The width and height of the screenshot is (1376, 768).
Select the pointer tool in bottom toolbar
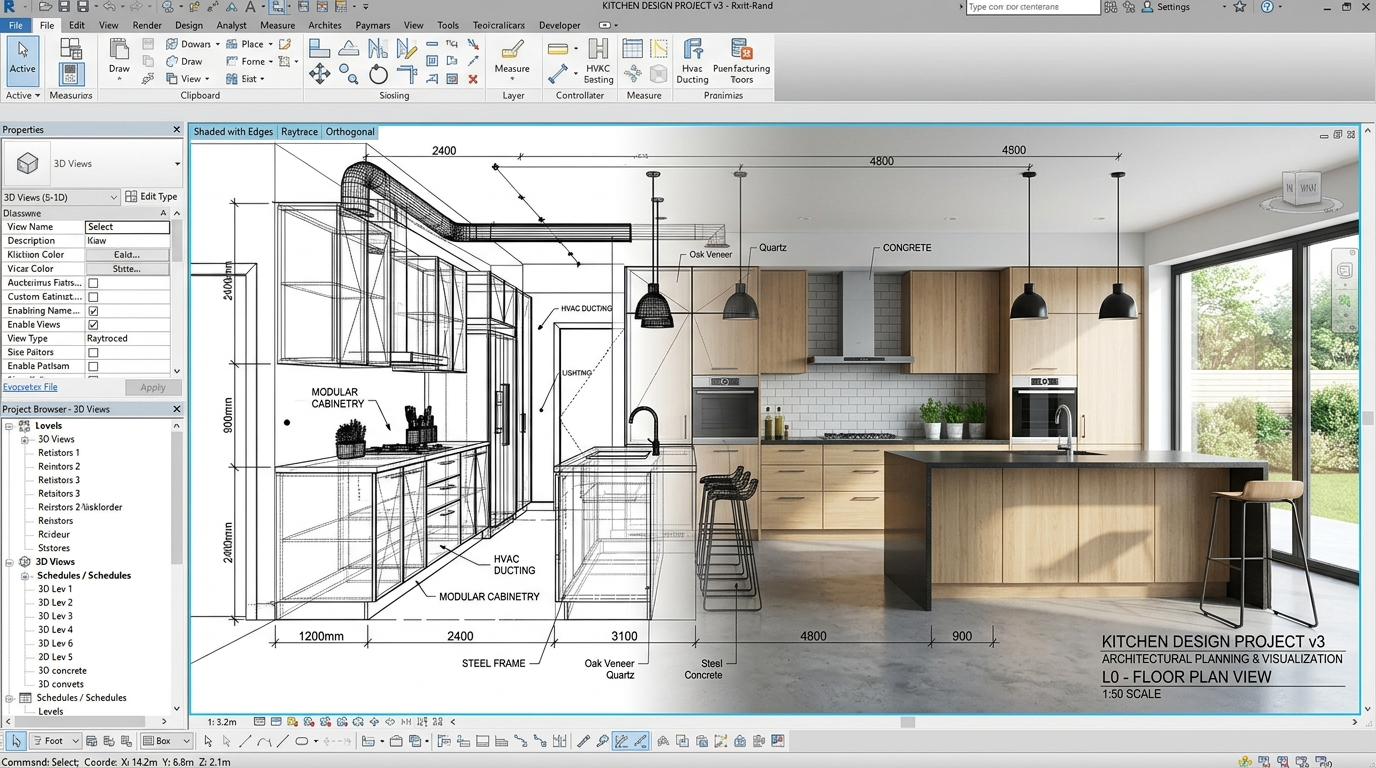point(16,741)
